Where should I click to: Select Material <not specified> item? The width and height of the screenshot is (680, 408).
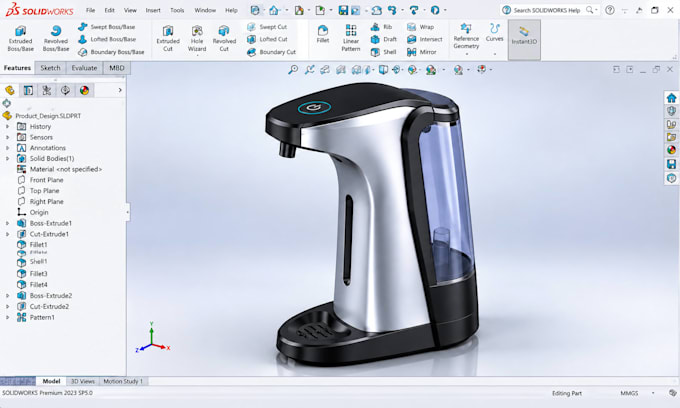point(59,170)
